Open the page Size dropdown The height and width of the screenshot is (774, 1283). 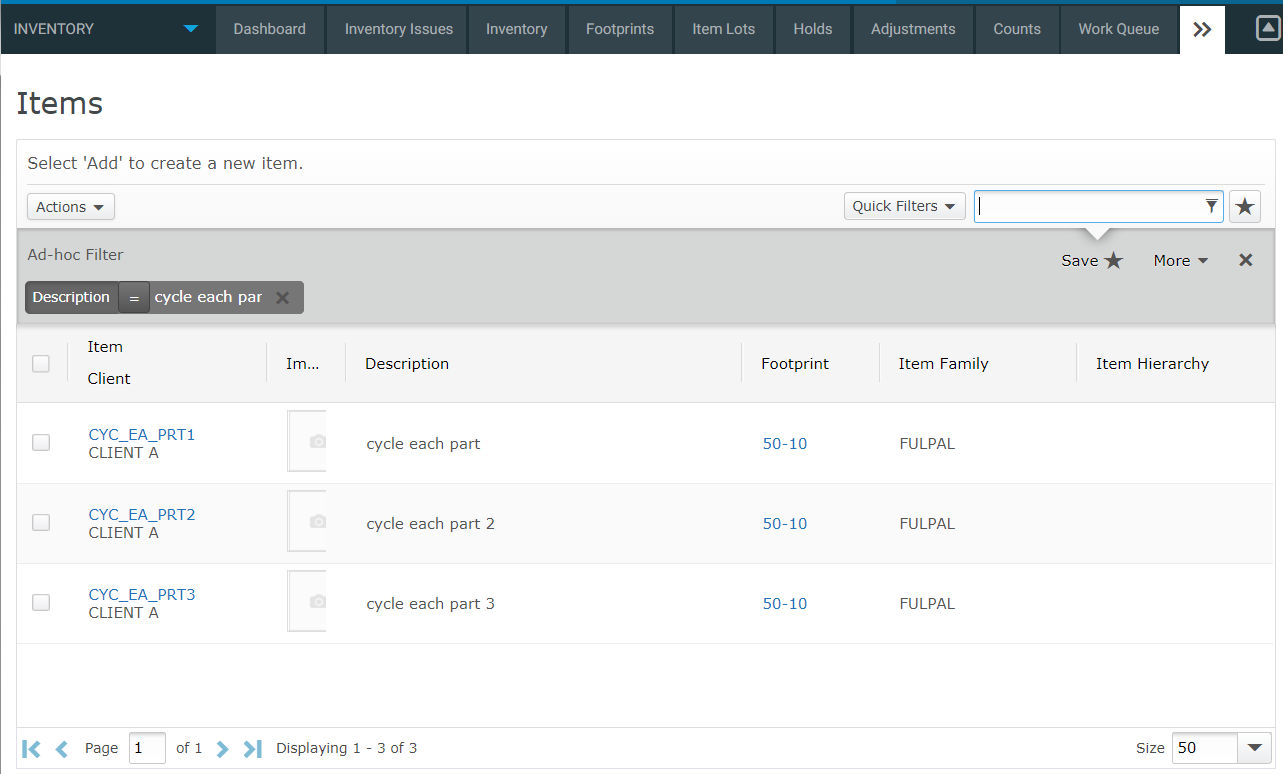[x=1255, y=748]
